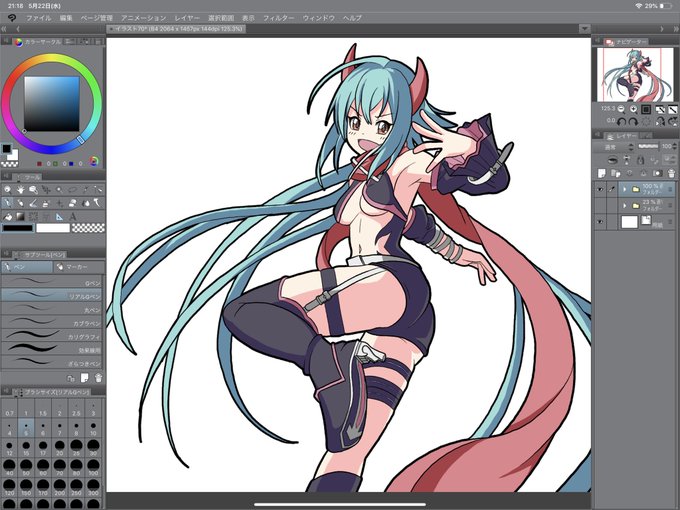This screenshot has height=510, width=680.
Task: Select the カリグラフィ sub tool
Action: (x=52, y=337)
